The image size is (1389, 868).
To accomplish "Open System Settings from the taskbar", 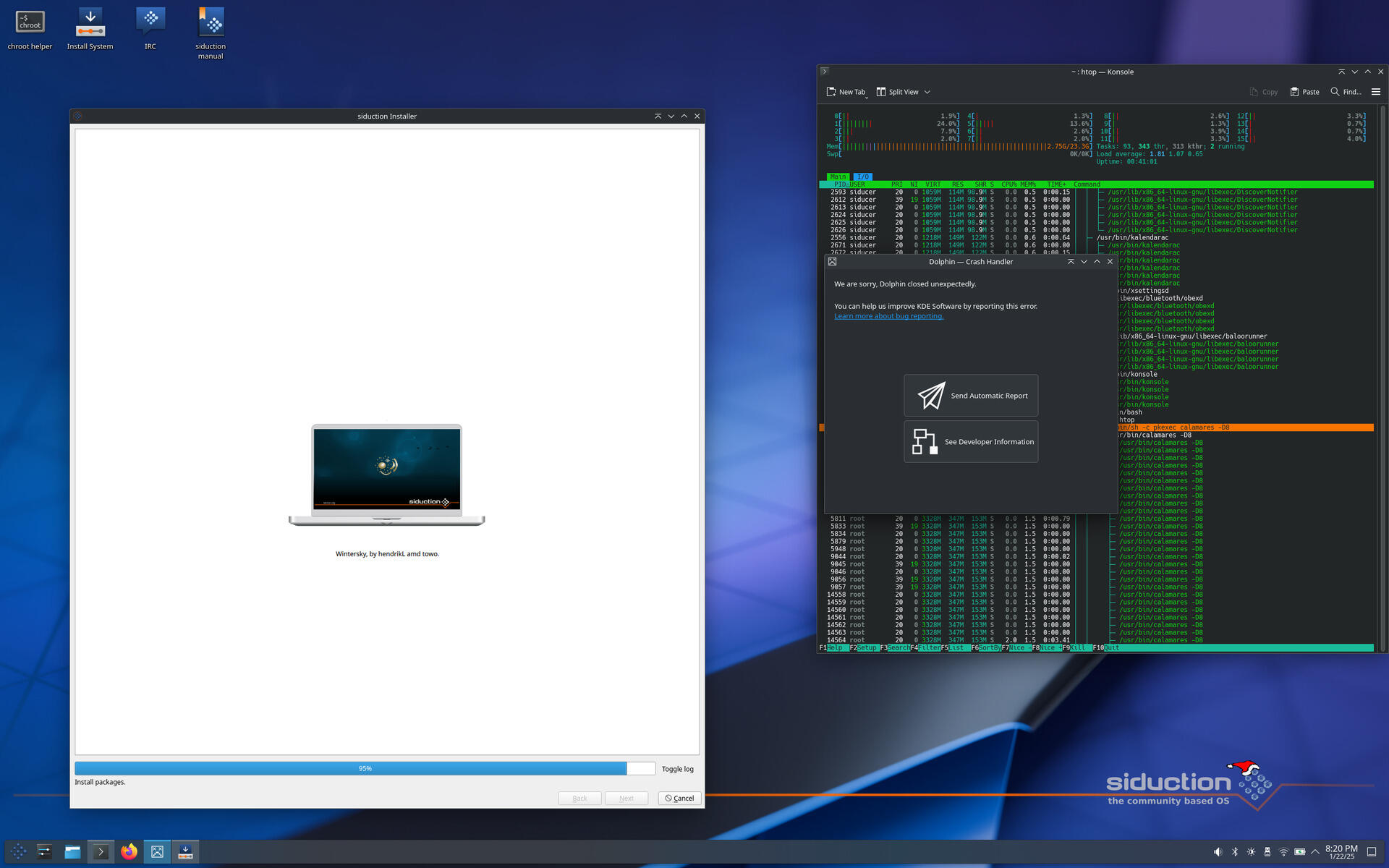I will pos(45,851).
